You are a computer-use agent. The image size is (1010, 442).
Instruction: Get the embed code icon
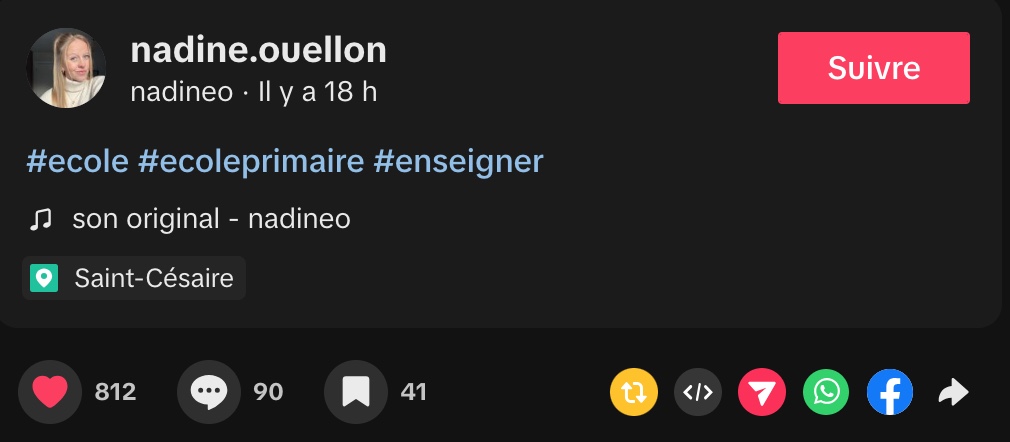pos(697,393)
